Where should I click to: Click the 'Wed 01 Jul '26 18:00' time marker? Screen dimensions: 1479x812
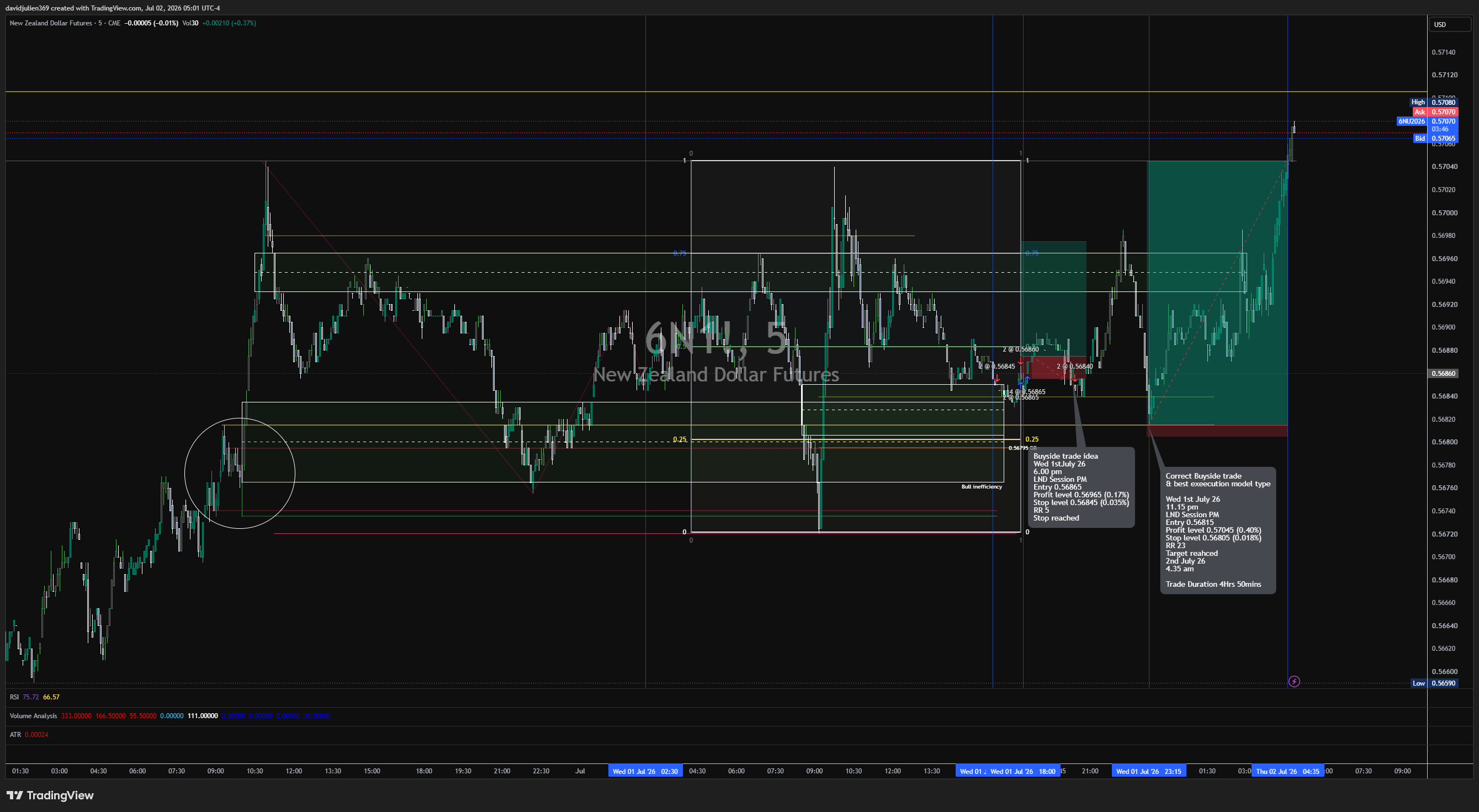pos(1022,771)
